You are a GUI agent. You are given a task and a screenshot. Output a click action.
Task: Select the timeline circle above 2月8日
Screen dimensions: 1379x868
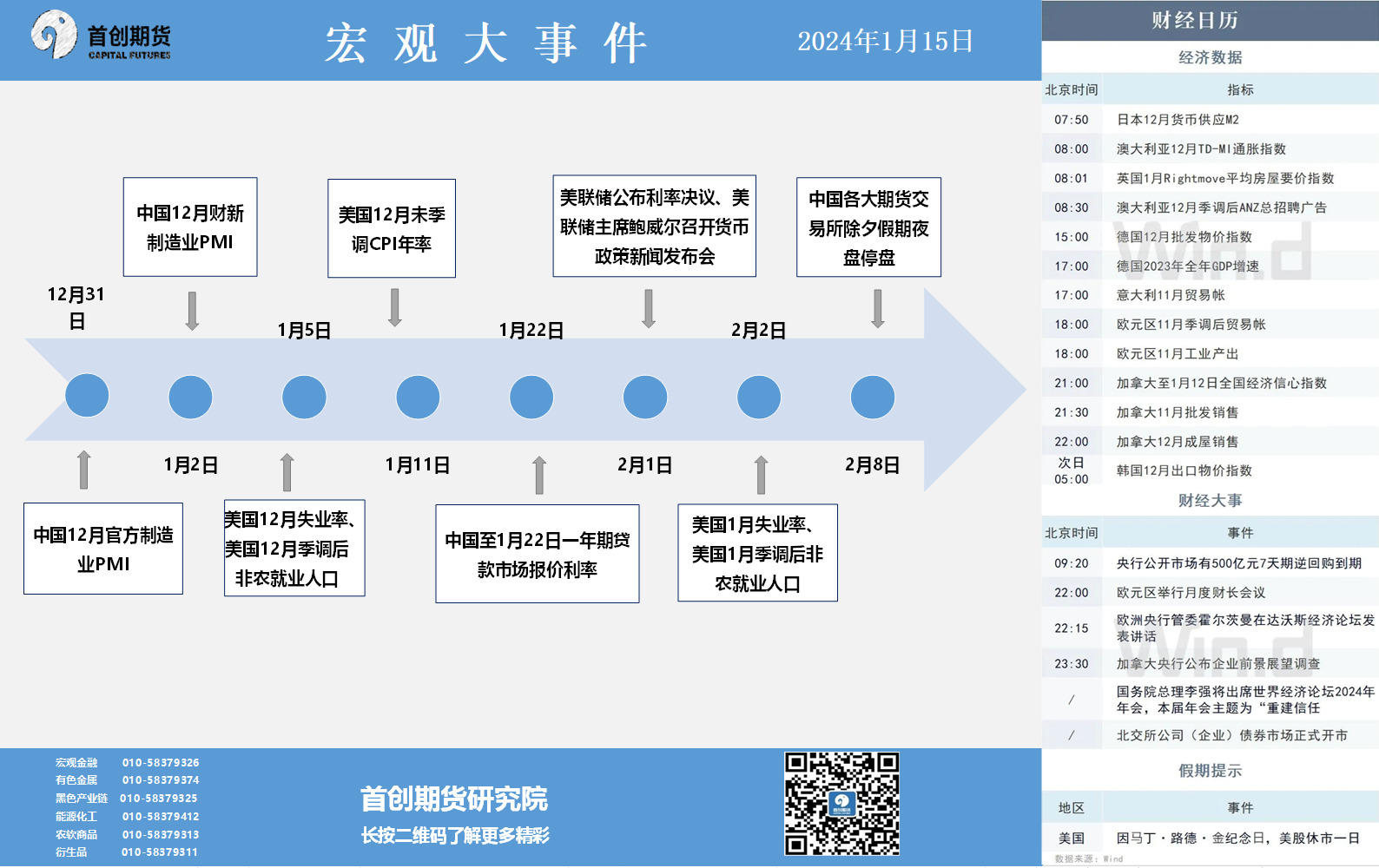(x=873, y=397)
